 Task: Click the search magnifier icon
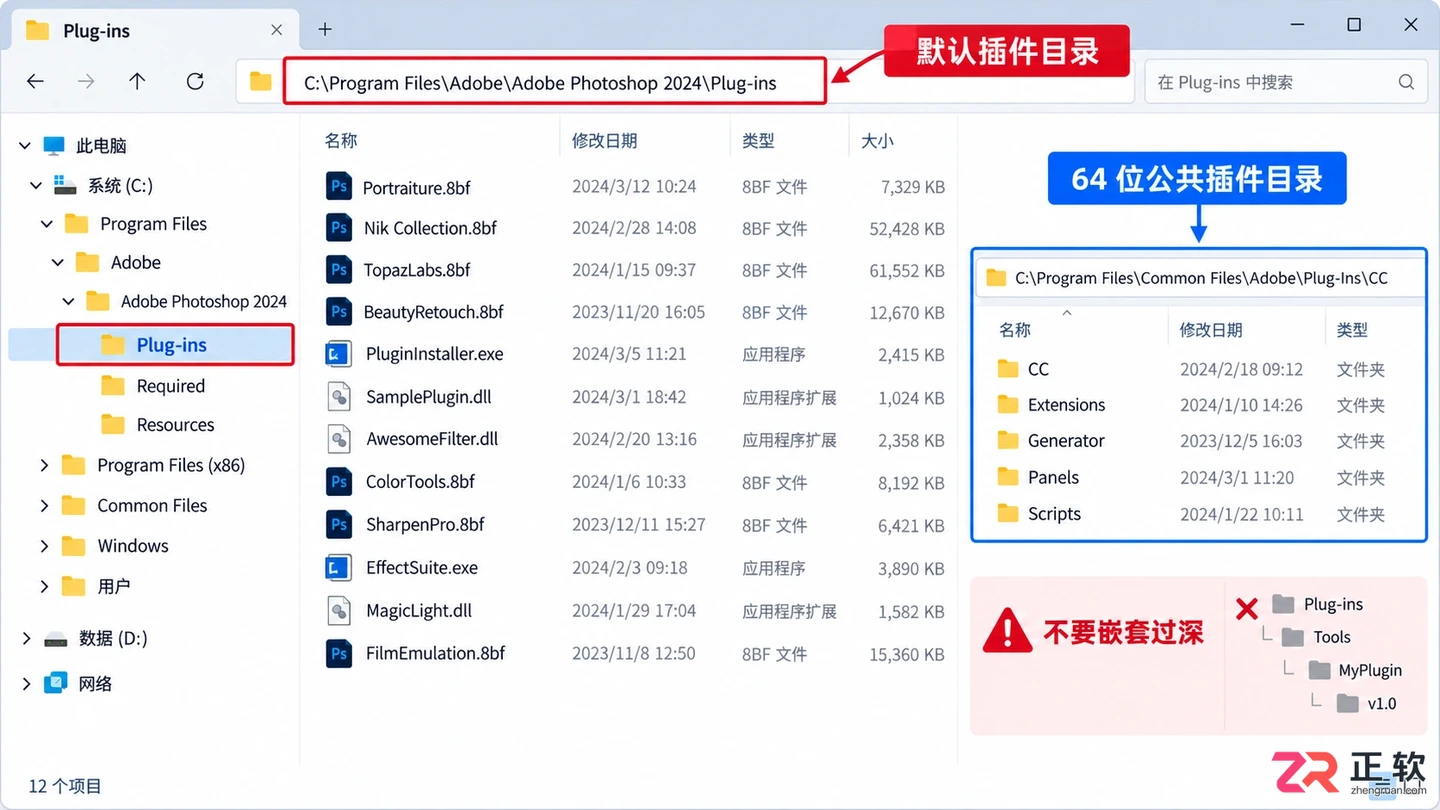click(x=1406, y=82)
